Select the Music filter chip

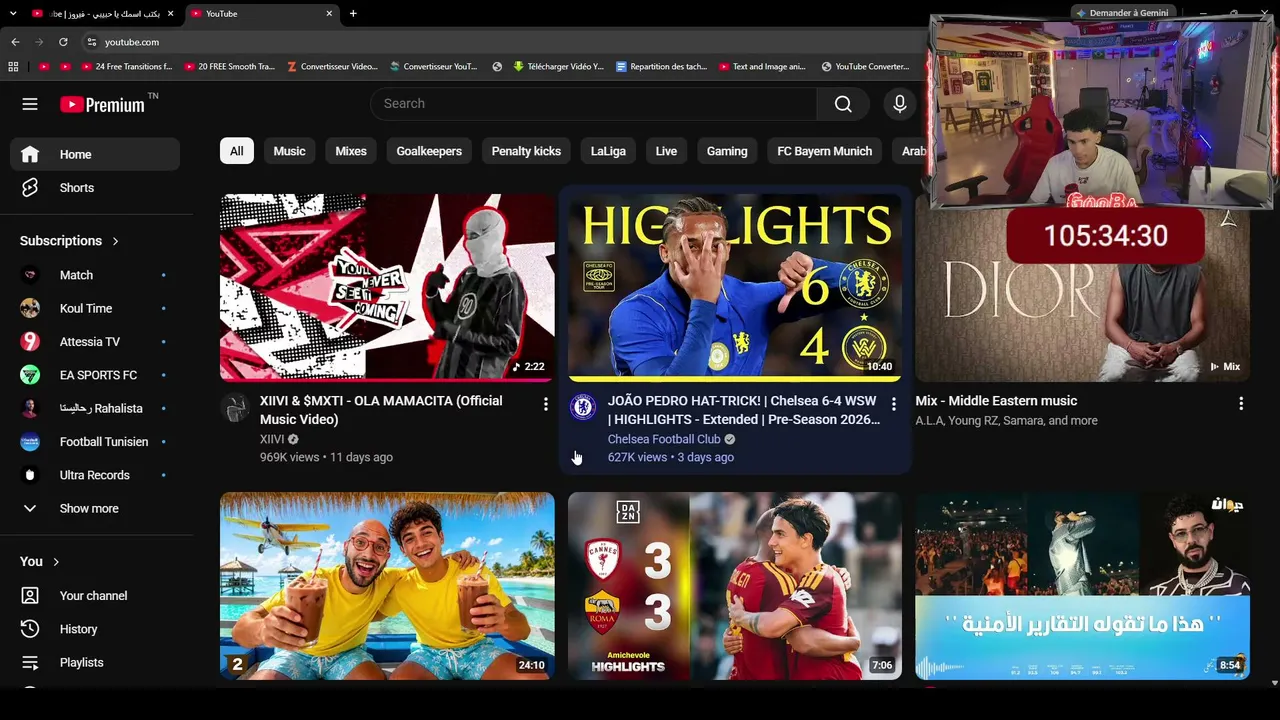tap(289, 151)
